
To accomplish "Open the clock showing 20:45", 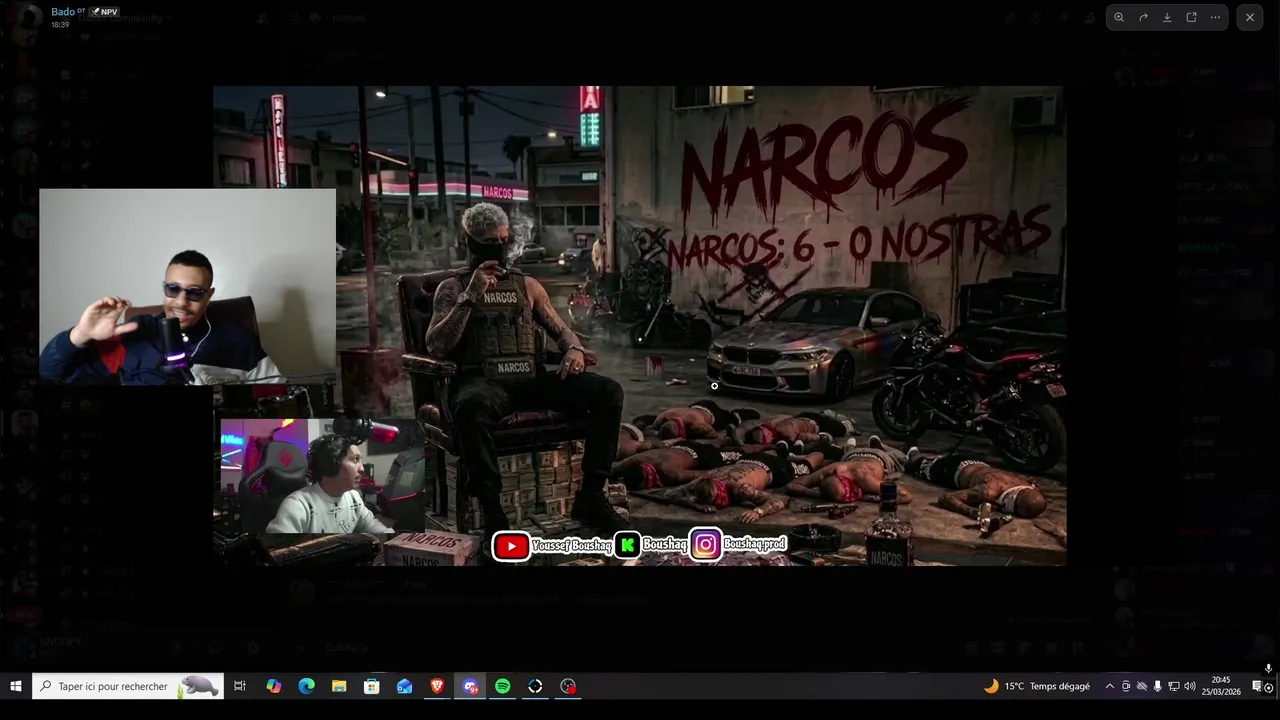I will point(1221,686).
